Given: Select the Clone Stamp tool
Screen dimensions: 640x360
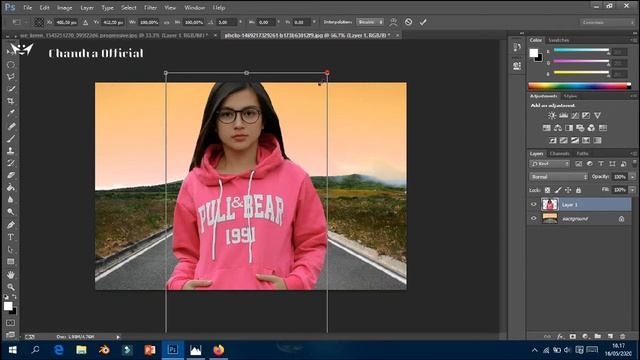Looking at the screenshot, I should click(11, 151).
